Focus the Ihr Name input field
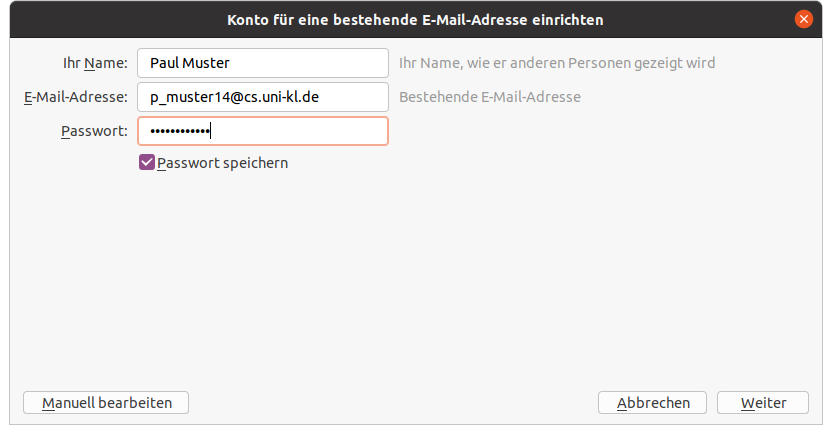This screenshot has width=832, height=434. click(x=262, y=63)
